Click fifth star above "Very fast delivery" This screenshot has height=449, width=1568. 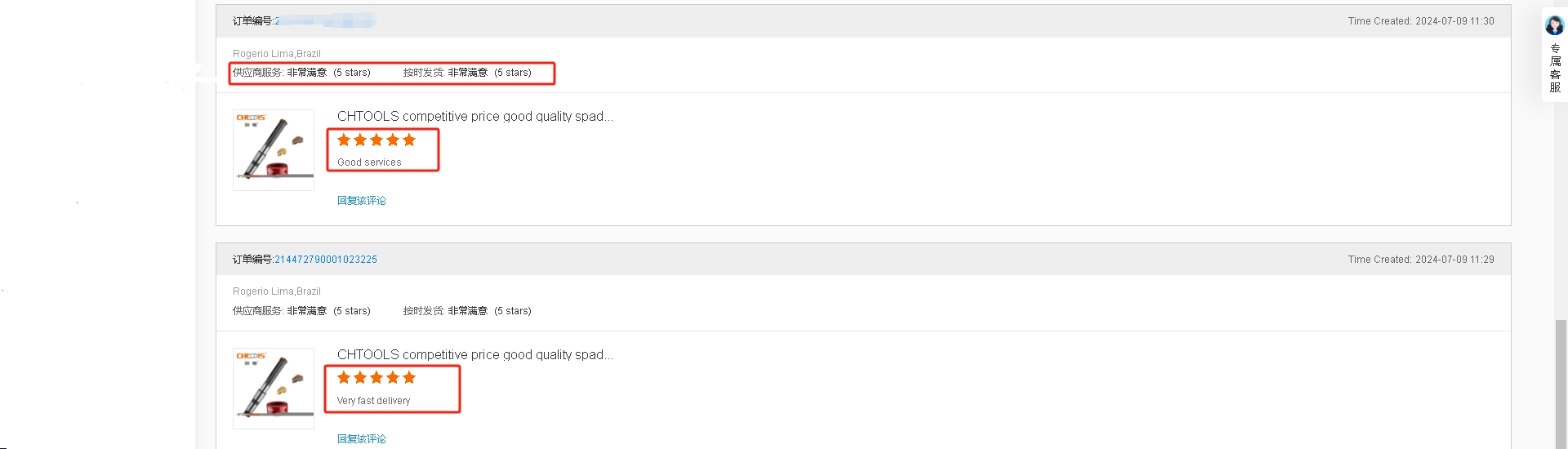point(409,378)
